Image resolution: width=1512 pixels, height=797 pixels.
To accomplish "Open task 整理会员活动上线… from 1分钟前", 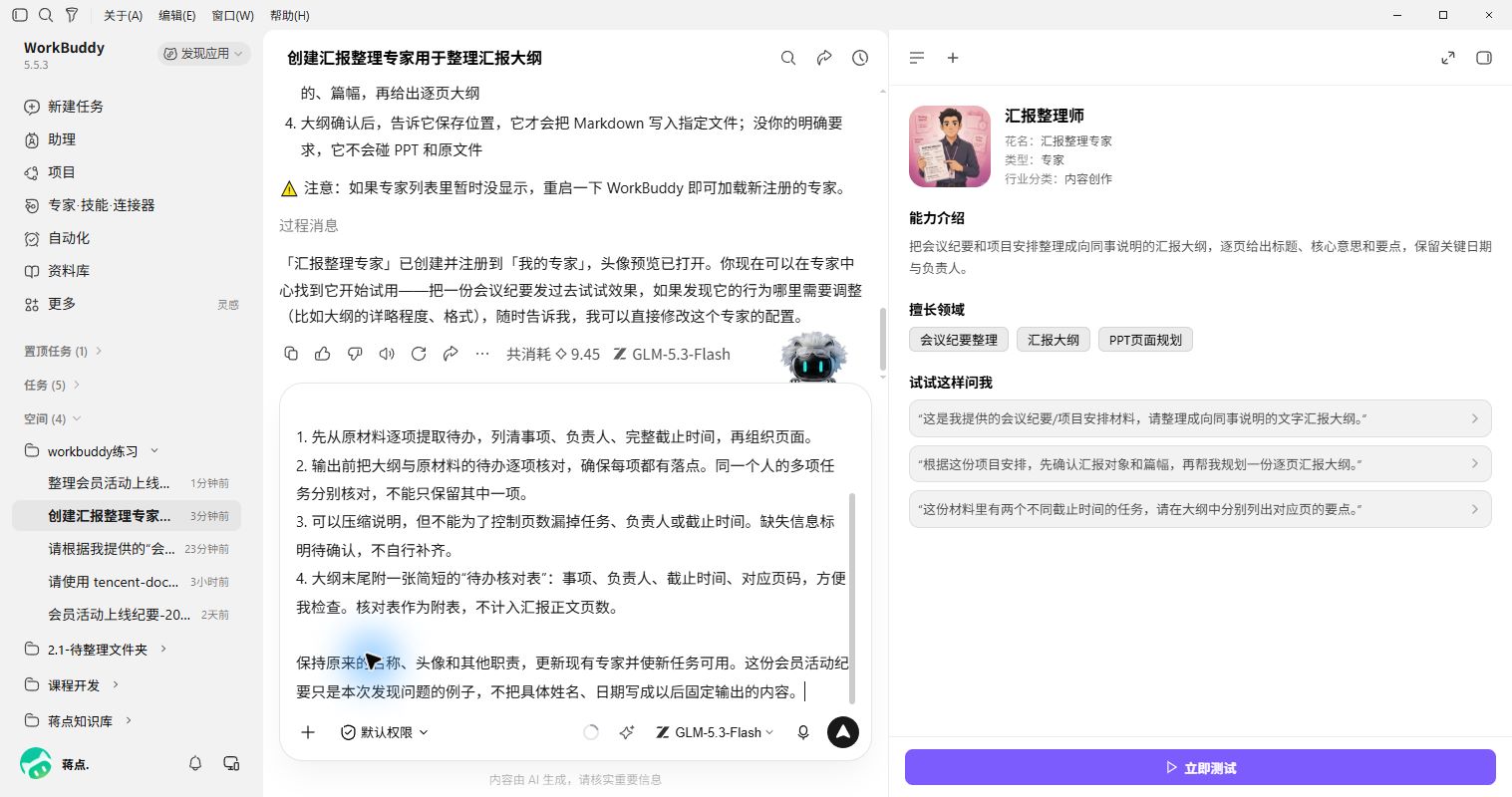I will (127, 483).
